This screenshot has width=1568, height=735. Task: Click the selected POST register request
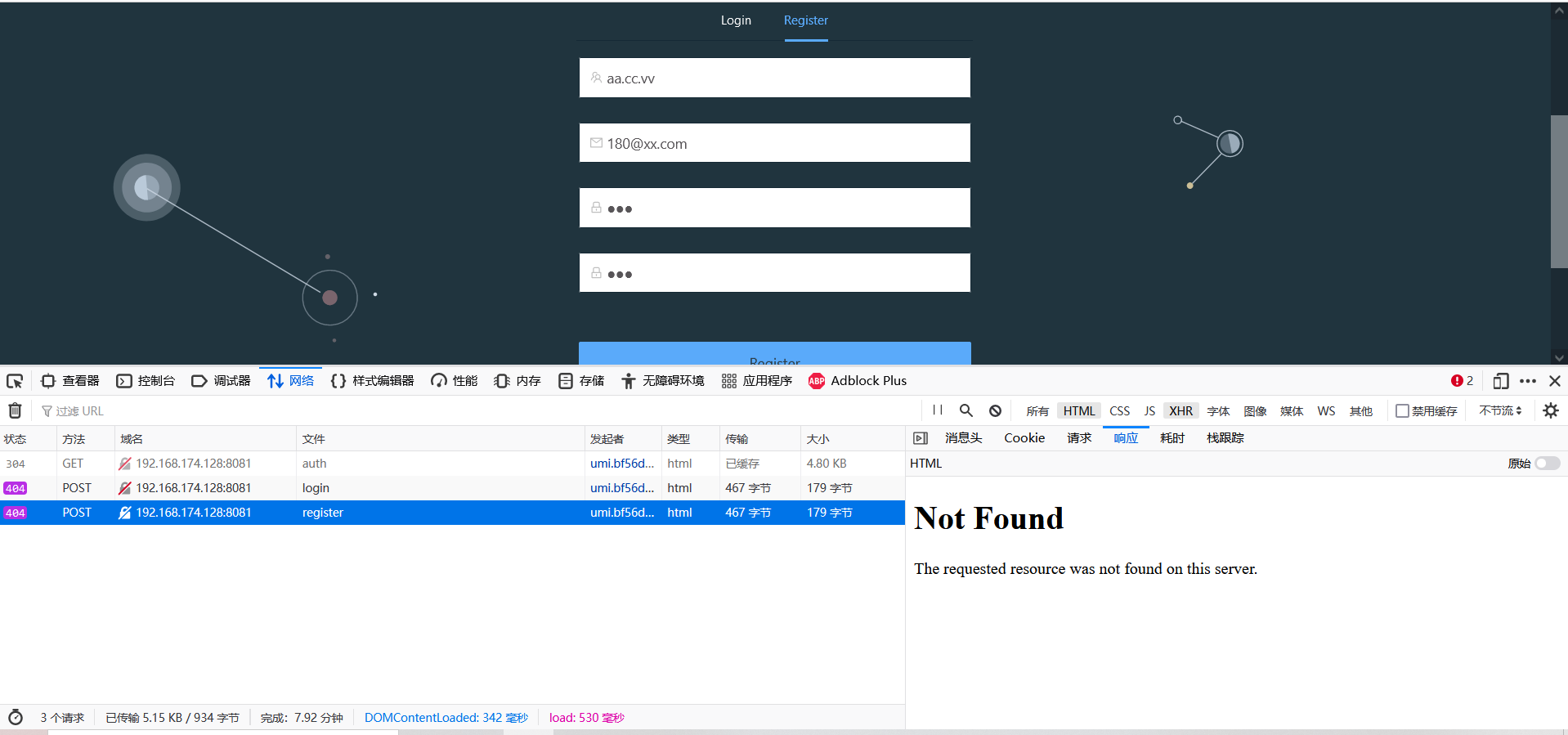click(452, 513)
